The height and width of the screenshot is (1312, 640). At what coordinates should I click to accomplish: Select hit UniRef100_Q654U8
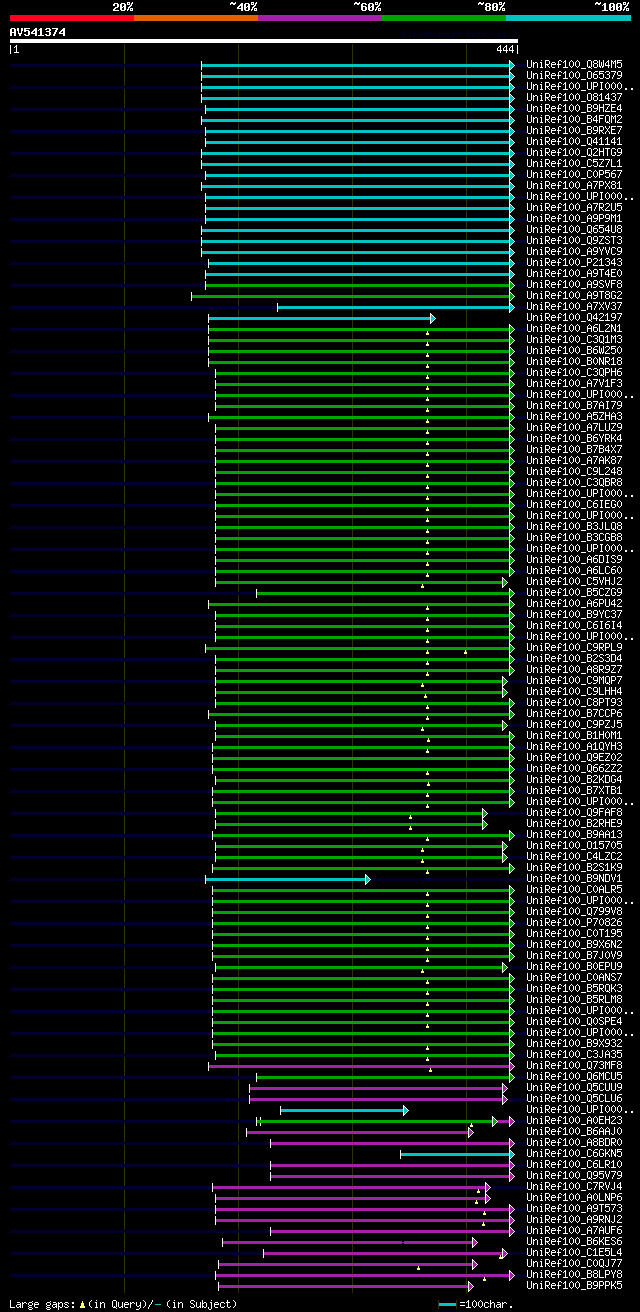[575, 229]
